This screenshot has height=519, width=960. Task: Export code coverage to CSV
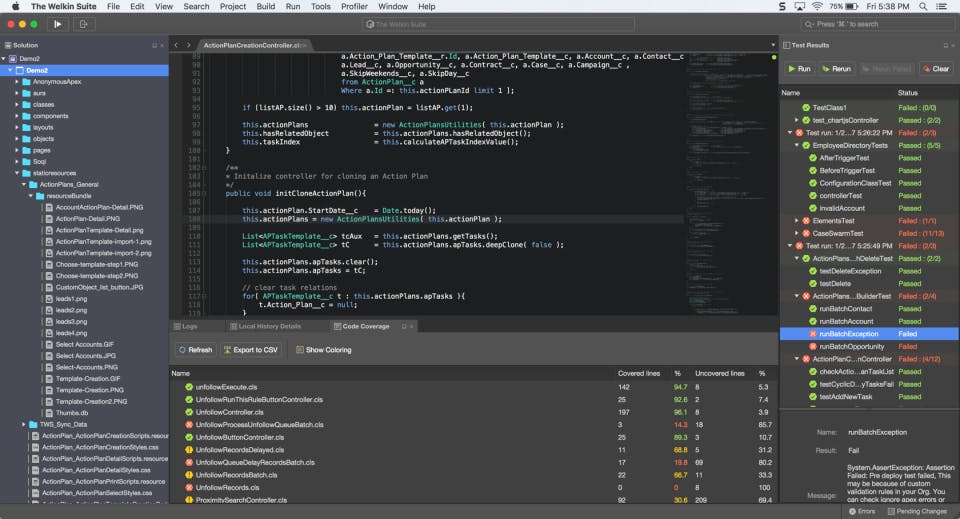tap(250, 350)
